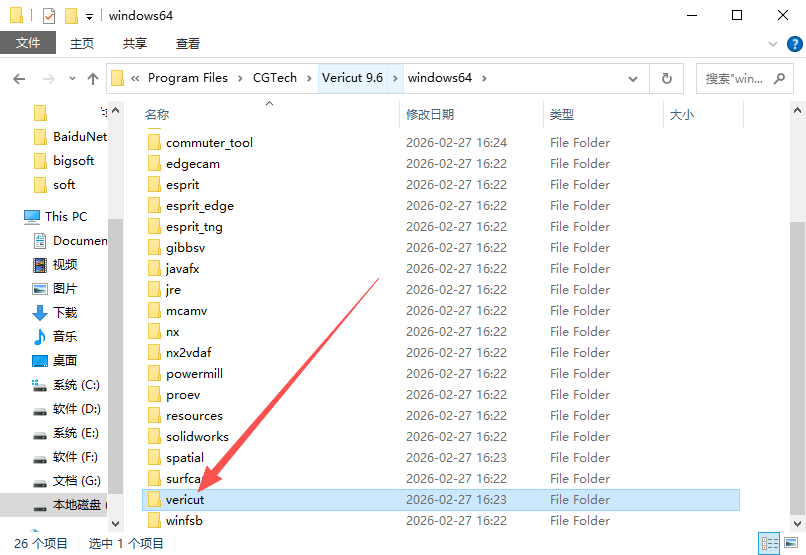
Task: Navigate to CGTech in the breadcrumb
Action: pyautogui.click(x=274, y=78)
